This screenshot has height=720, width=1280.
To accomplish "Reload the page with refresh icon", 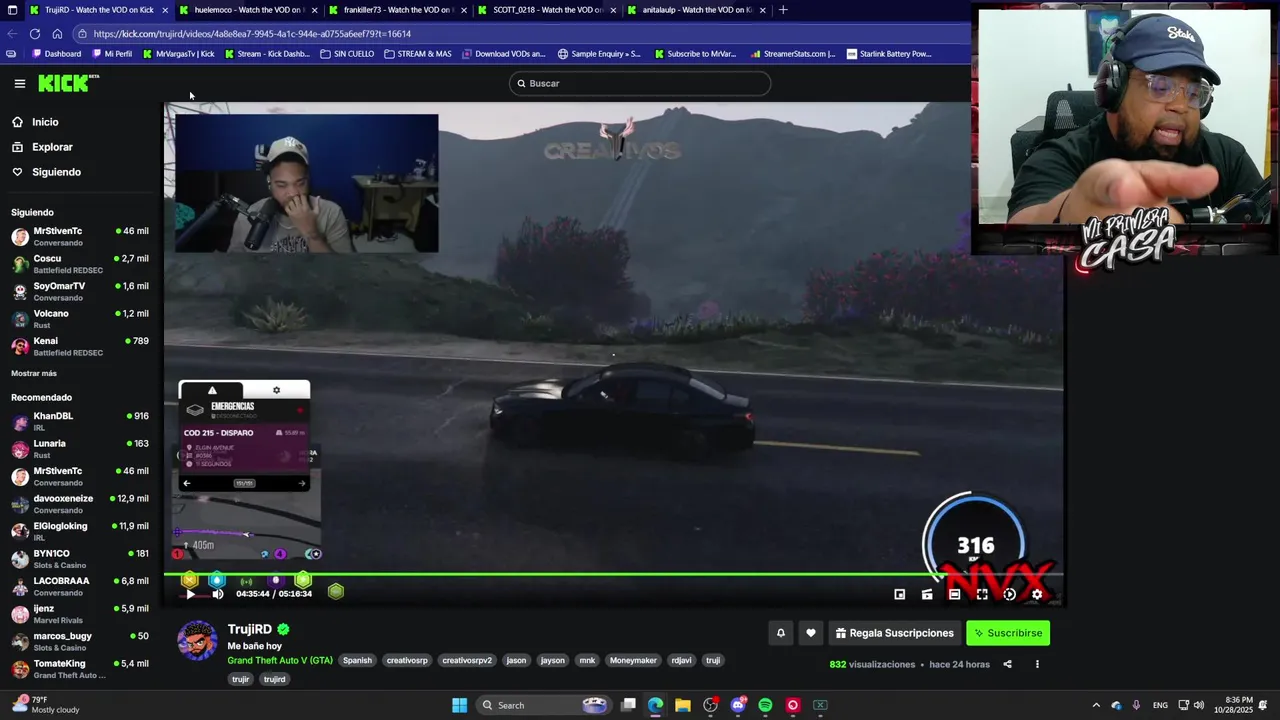I will coord(35,34).
